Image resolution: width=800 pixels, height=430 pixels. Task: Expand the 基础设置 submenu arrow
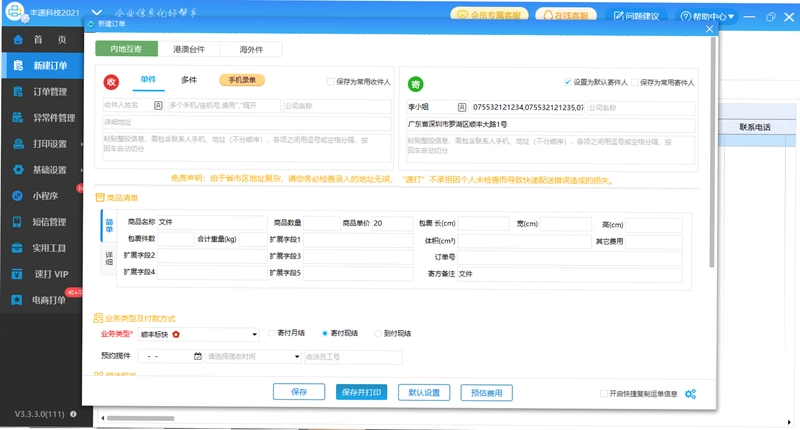pos(82,170)
